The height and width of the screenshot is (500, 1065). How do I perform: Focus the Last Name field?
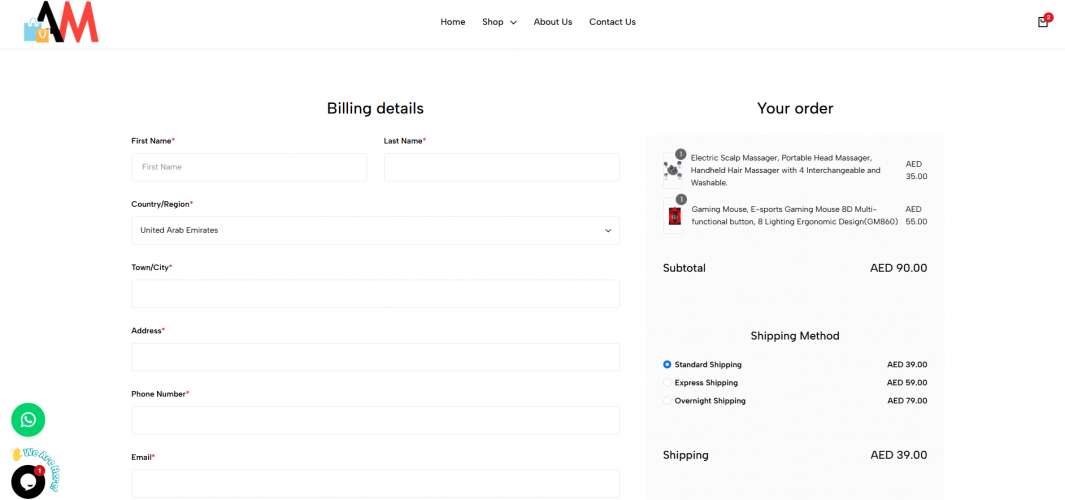click(502, 167)
